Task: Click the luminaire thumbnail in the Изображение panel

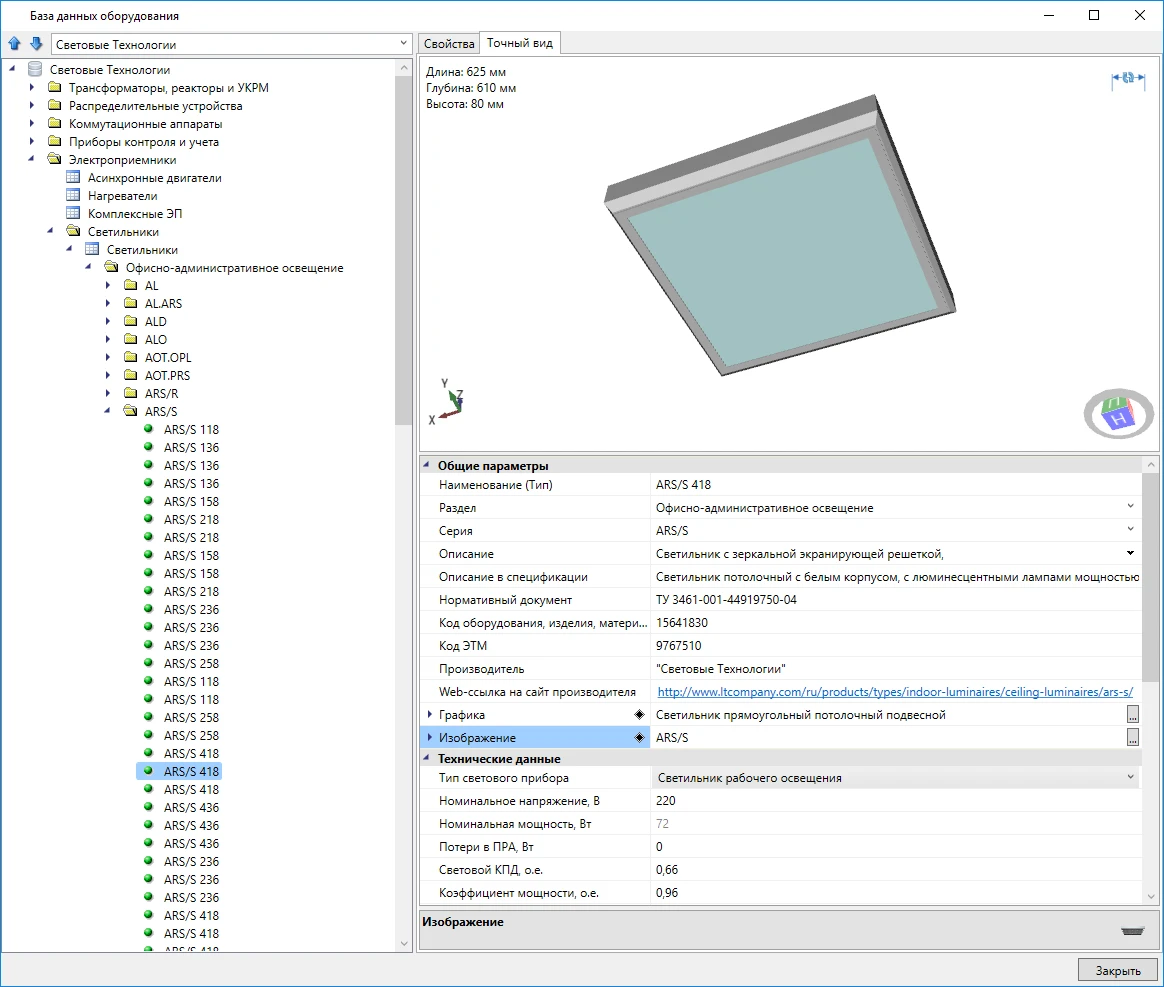Action: [1132, 930]
